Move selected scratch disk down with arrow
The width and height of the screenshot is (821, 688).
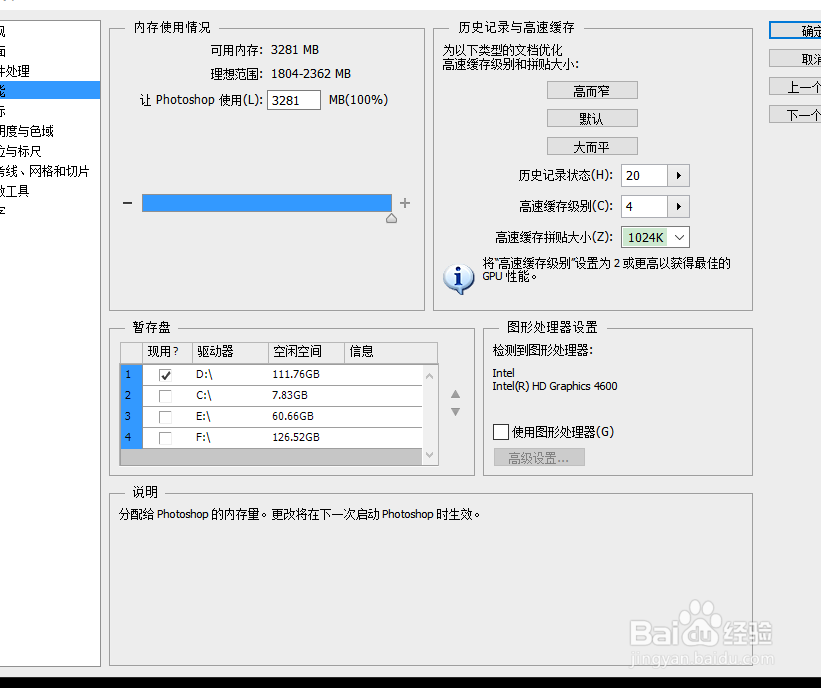point(455,410)
